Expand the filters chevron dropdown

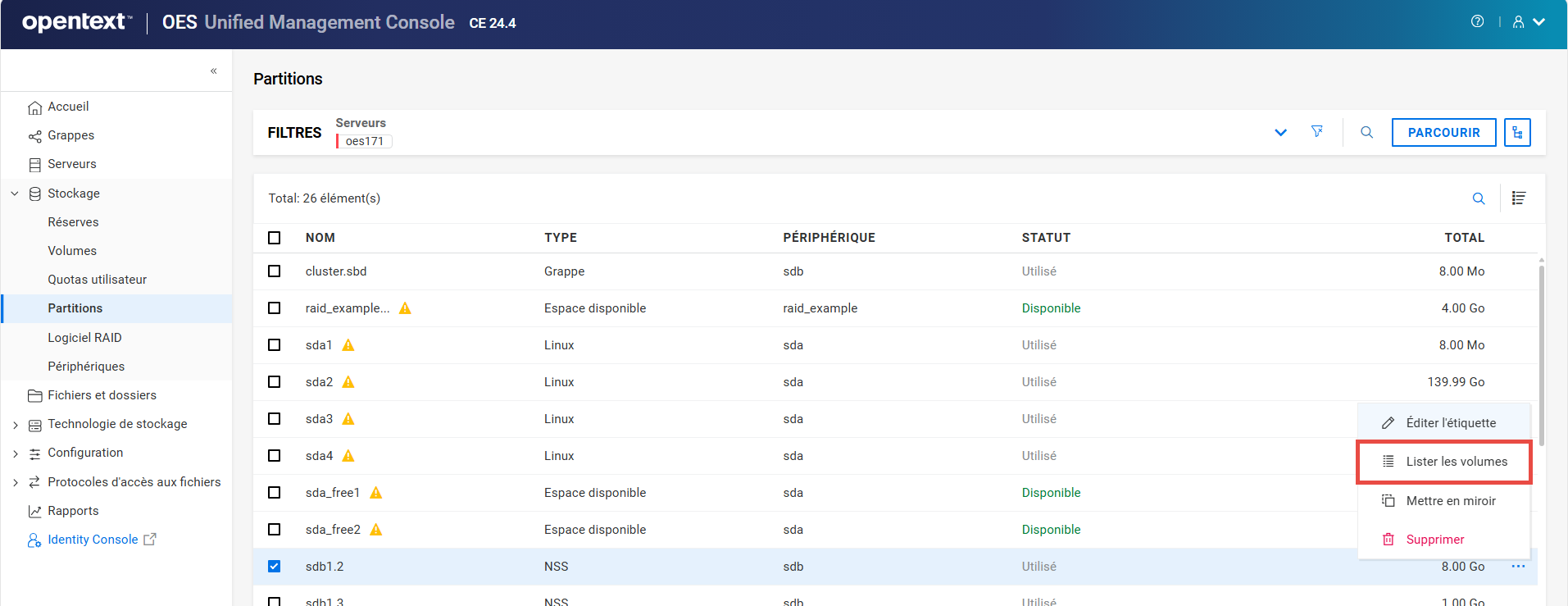pyautogui.click(x=1280, y=133)
